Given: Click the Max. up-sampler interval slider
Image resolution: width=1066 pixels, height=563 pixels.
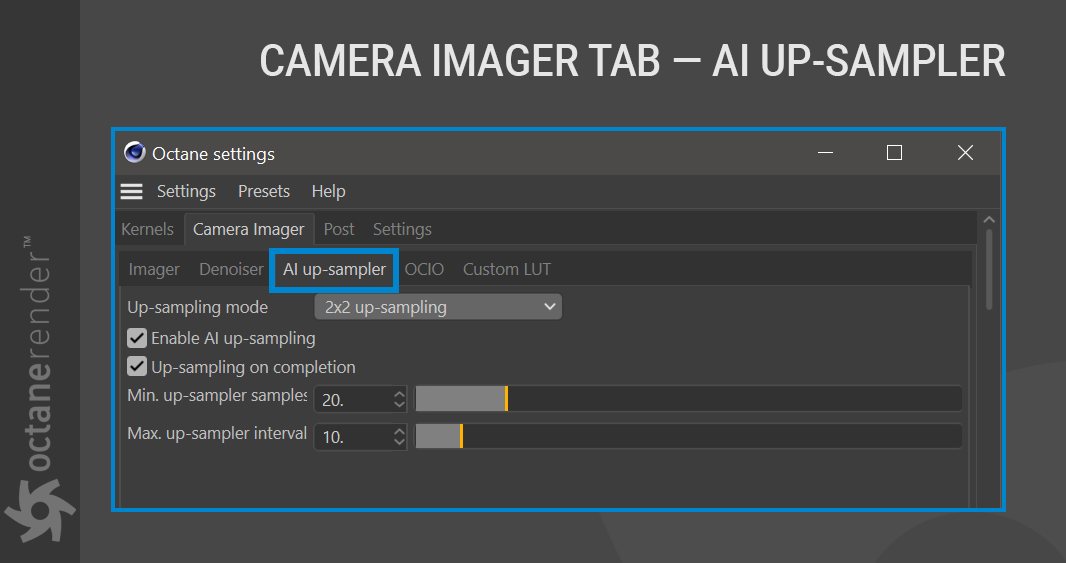Looking at the screenshot, I should [x=688, y=437].
